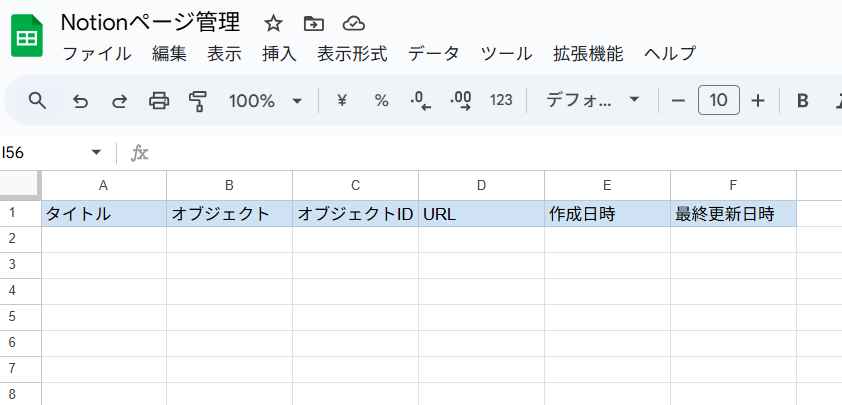Open the Google Sheets home icon
842x405 pixels.
click(x=27, y=36)
